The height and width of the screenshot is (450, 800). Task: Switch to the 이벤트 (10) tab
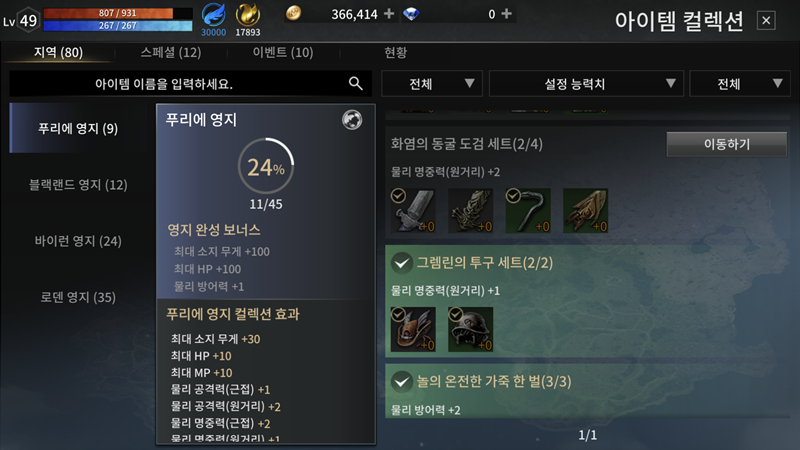[x=283, y=53]
